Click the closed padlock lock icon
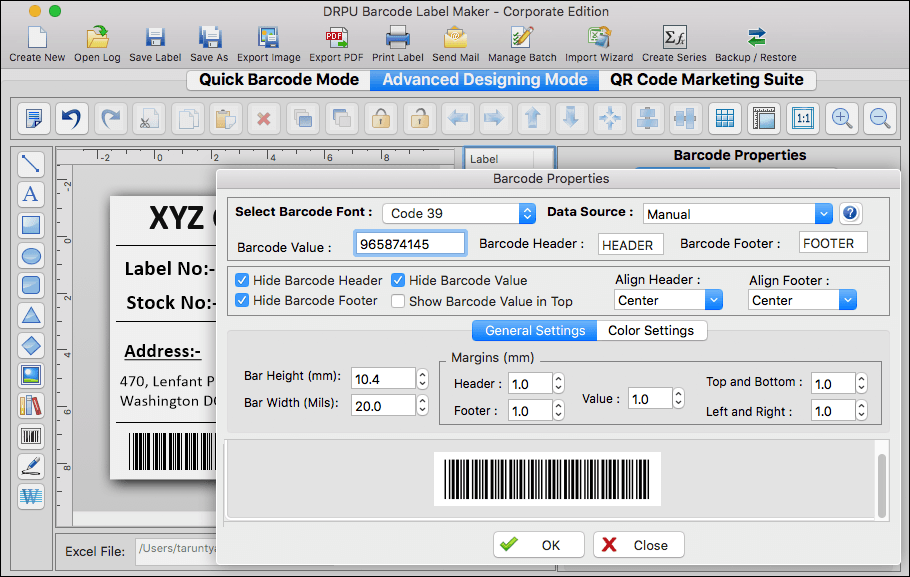The width and height of the screenshot is (910, 577). coord(381,118)
